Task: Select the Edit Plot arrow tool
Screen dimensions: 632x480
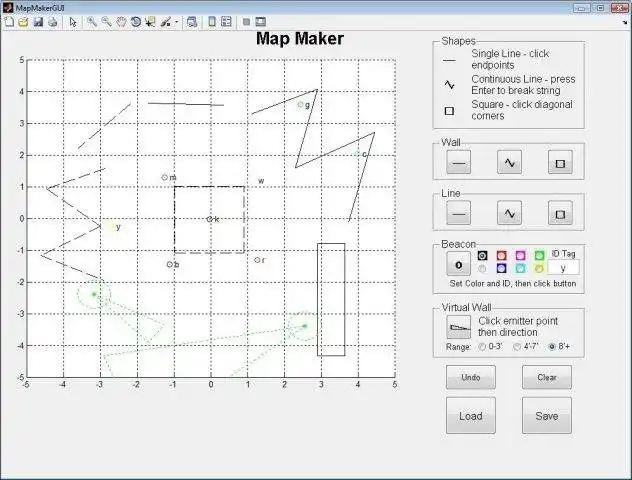Action: coord(73,22)
